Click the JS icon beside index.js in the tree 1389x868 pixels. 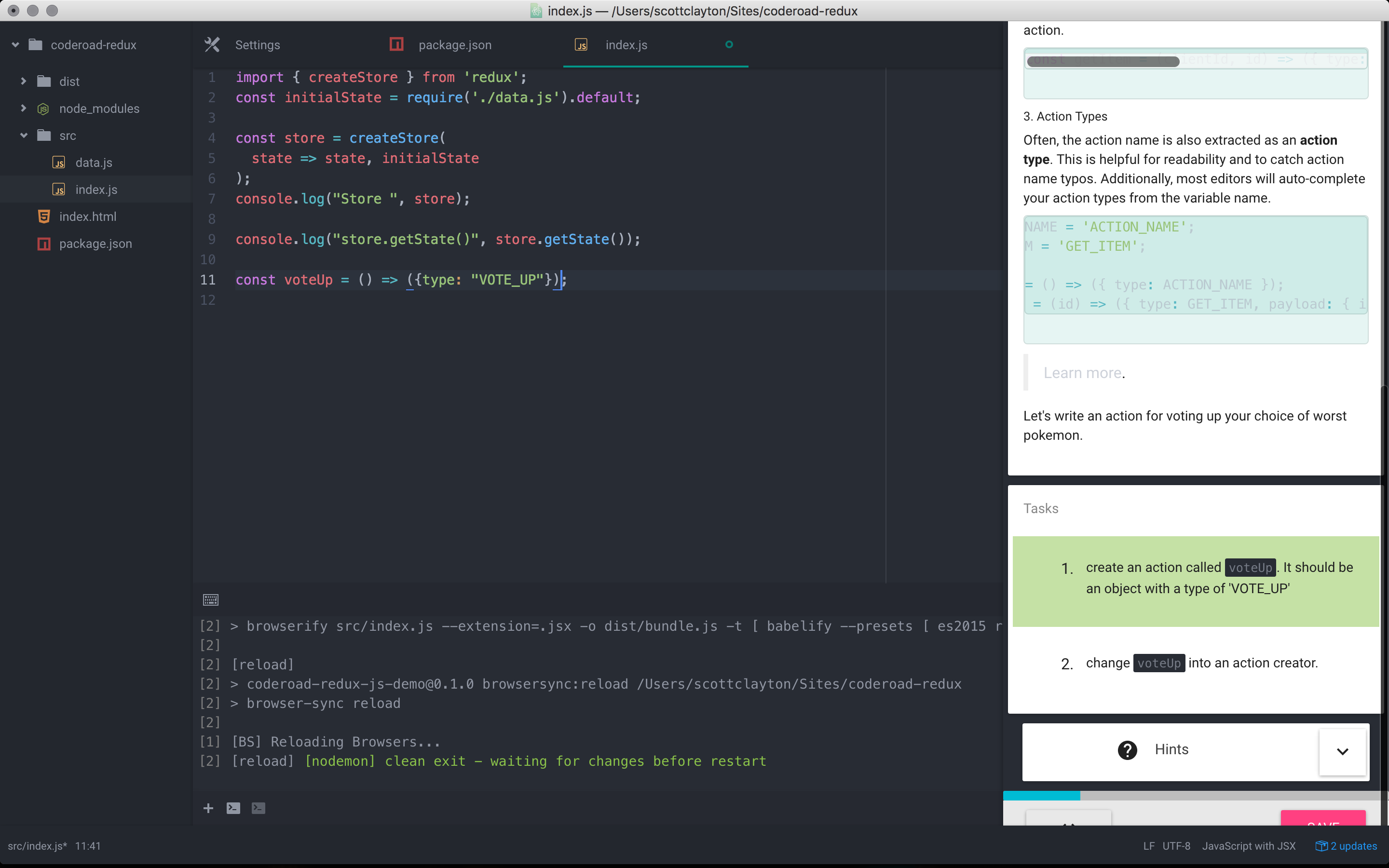pos(58,190)
